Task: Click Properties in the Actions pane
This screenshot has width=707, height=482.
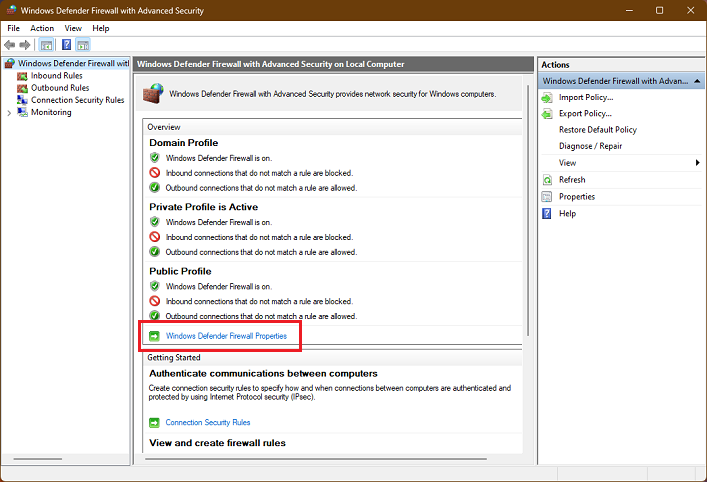Action: tap(577, 197)
